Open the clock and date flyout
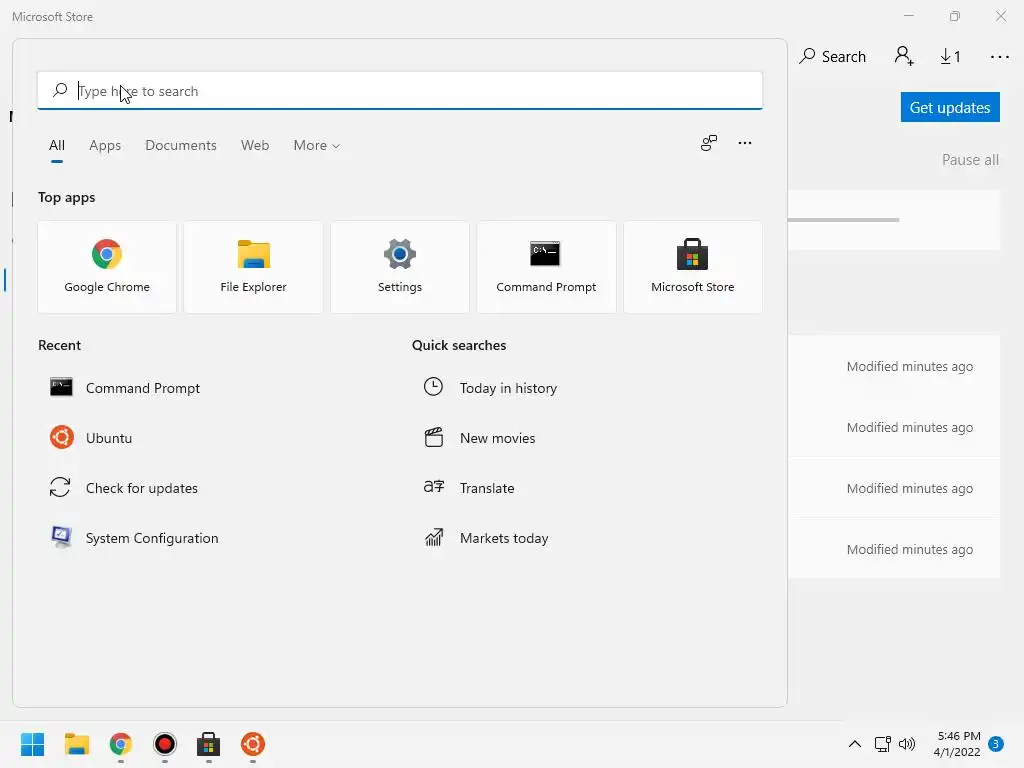1024x768 pixels. [957, 744]
